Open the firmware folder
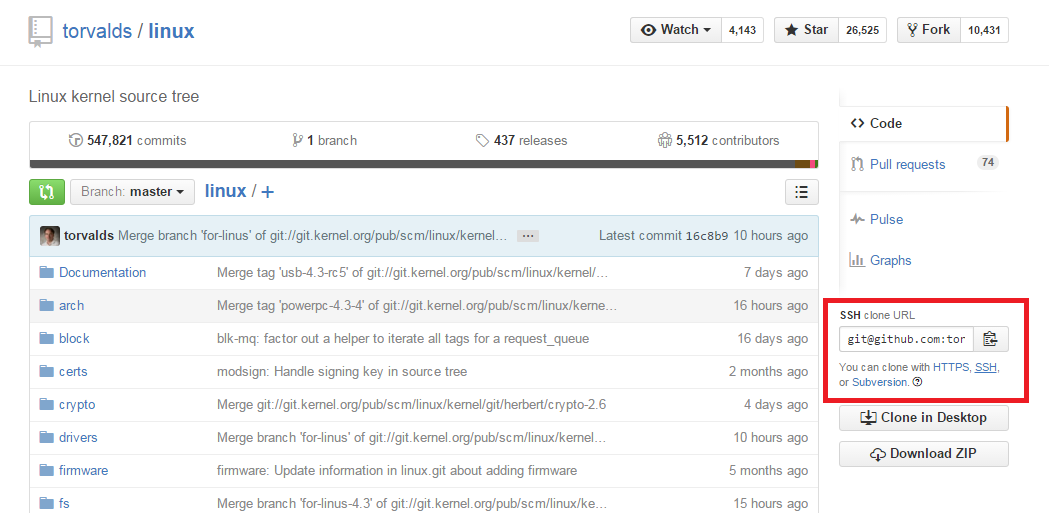Viewport: 1049px width, 513px height. pyautogui.click(x=83, y=470)
